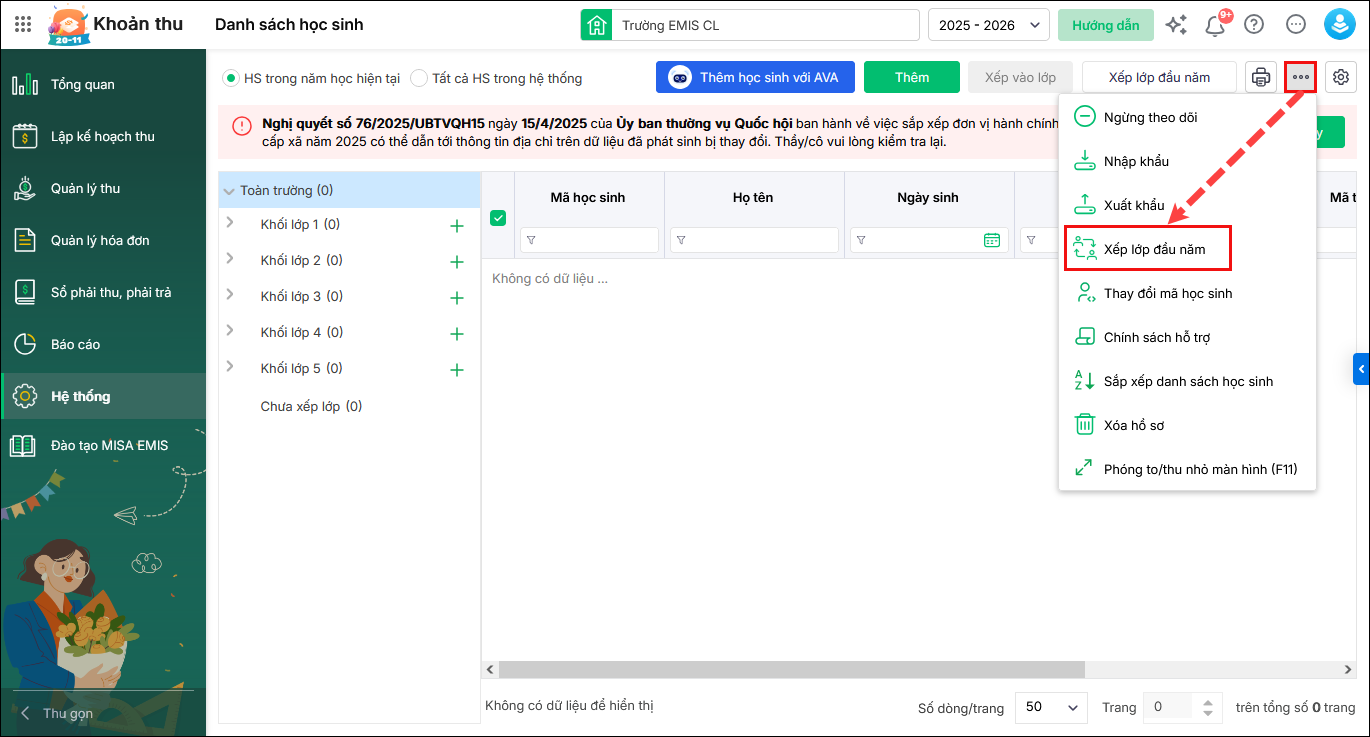
Task: Open the settings gear beside the ellipsis
Action: (x=1341, y=77)
